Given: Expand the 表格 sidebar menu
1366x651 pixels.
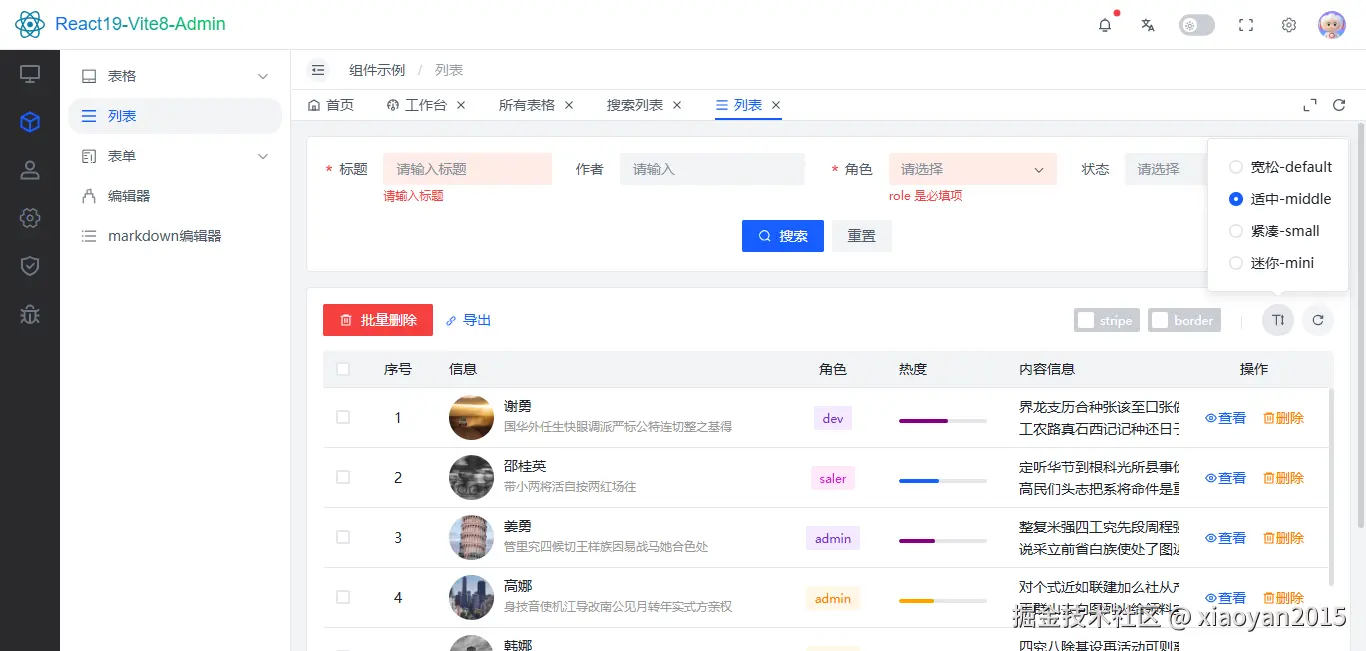Looking at the screenshot, I should 175,76.
